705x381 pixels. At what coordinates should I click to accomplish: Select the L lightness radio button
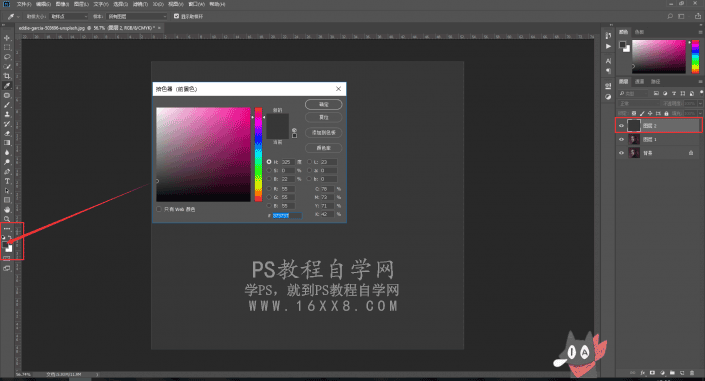tap(309, 161)
